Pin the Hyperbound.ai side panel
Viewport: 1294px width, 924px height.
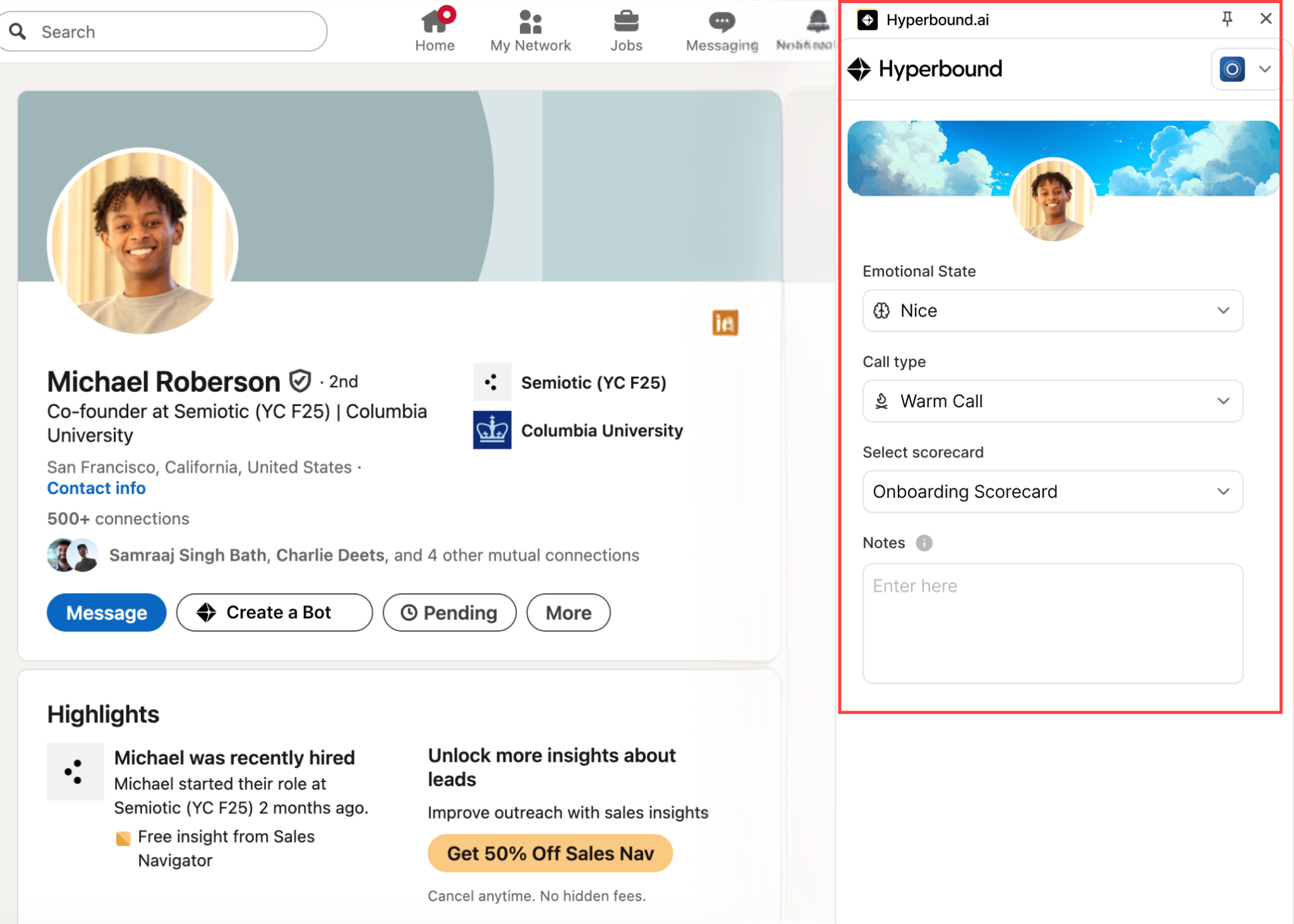point(1227,19)
